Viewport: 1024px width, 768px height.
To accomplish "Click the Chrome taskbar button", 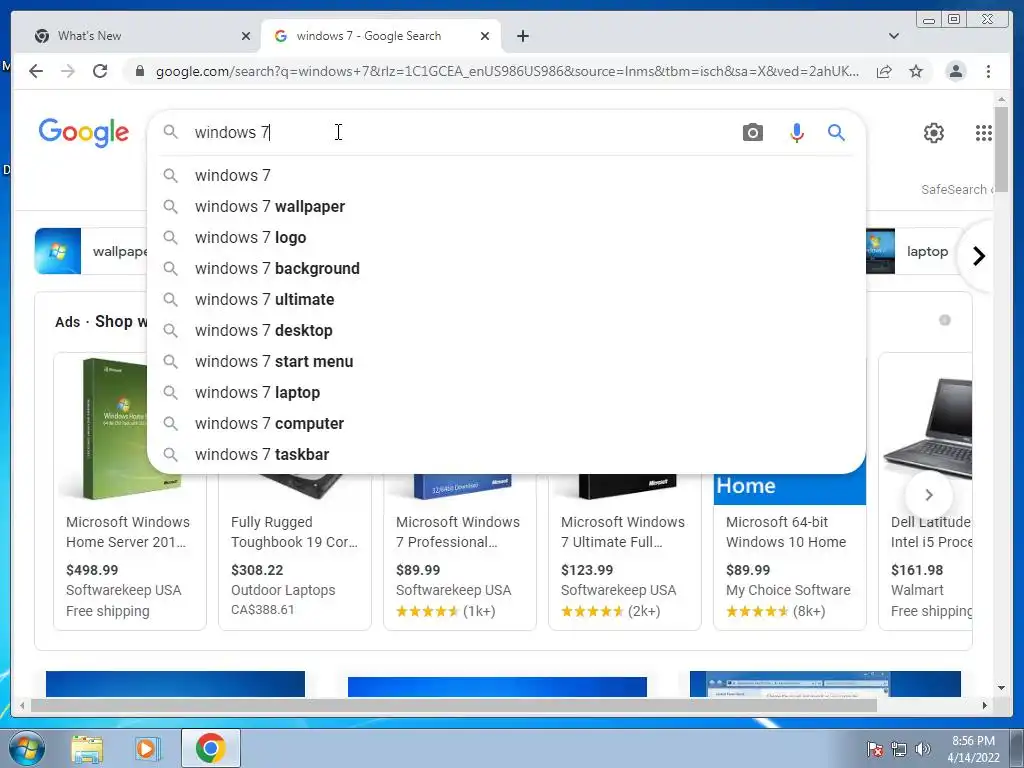I will point(210,748).
